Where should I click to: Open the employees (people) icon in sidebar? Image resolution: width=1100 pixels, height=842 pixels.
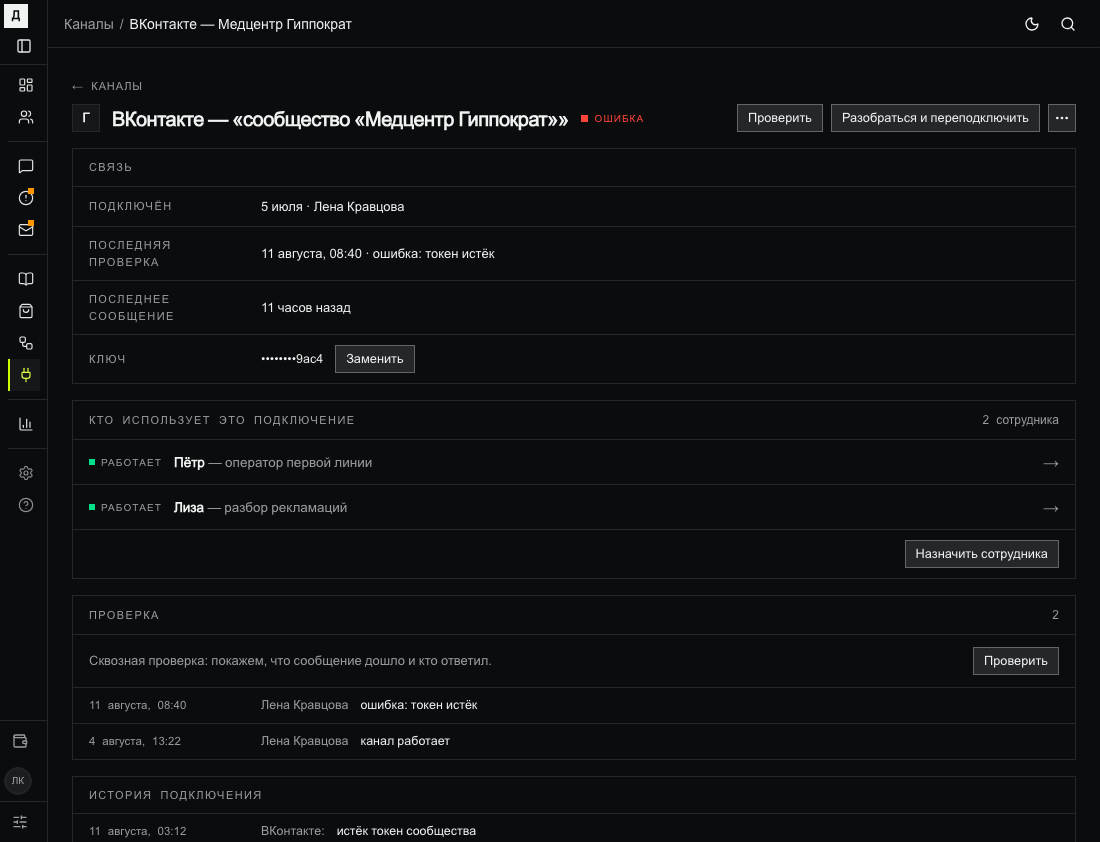[x=26, y=117]
